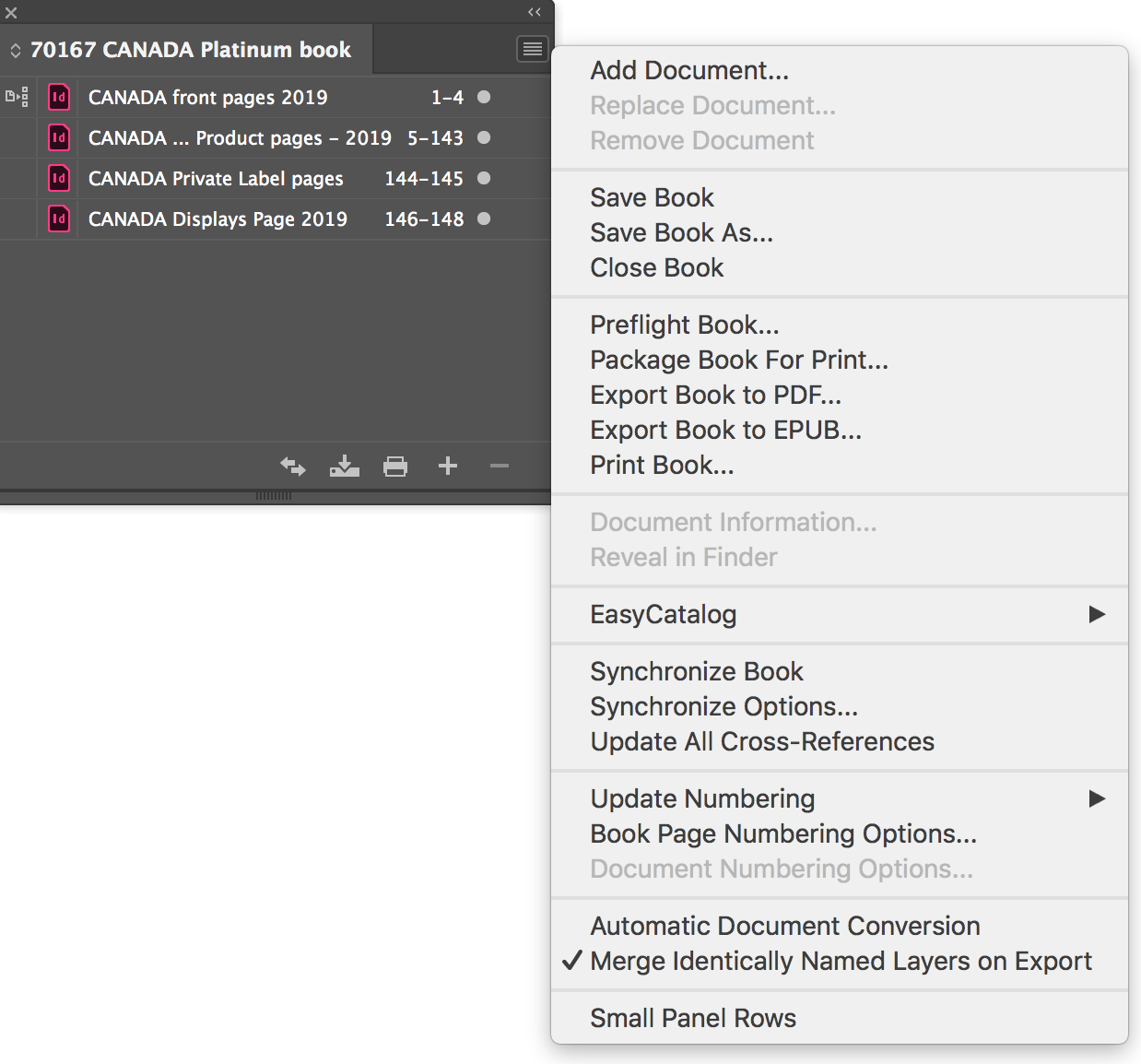Toggle Small Panel Rows
The height and width of the screenshot is (1064, 1141).
point(693,1018)
